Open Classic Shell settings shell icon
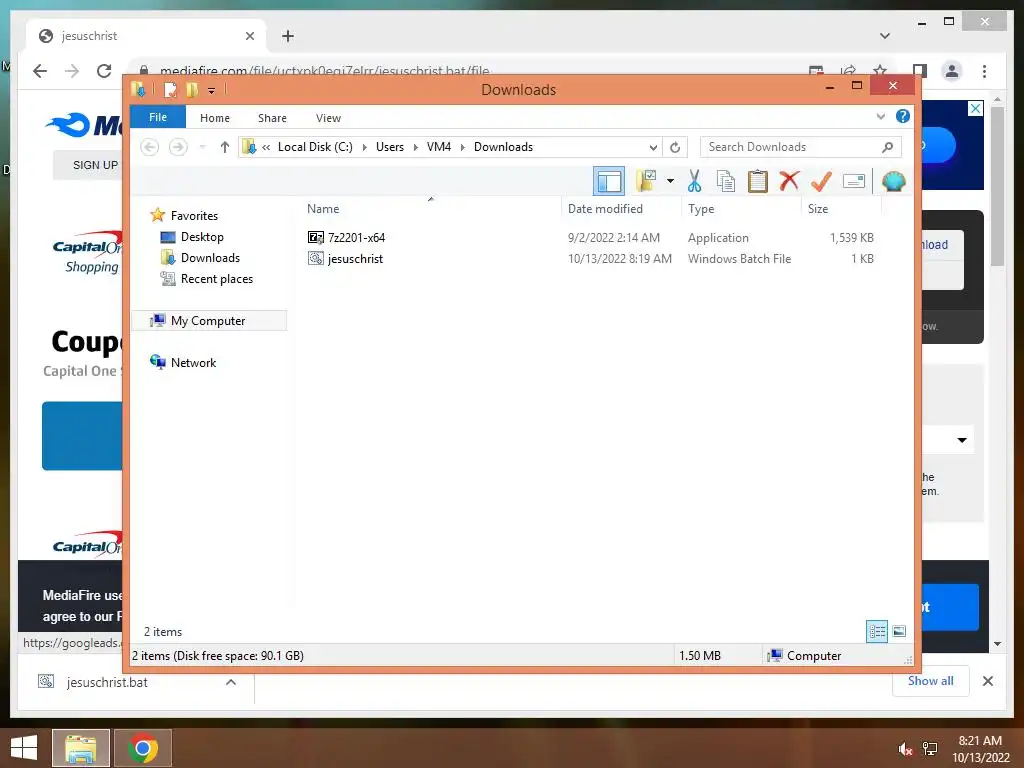The image size is (1024, 768). [893, 181]
